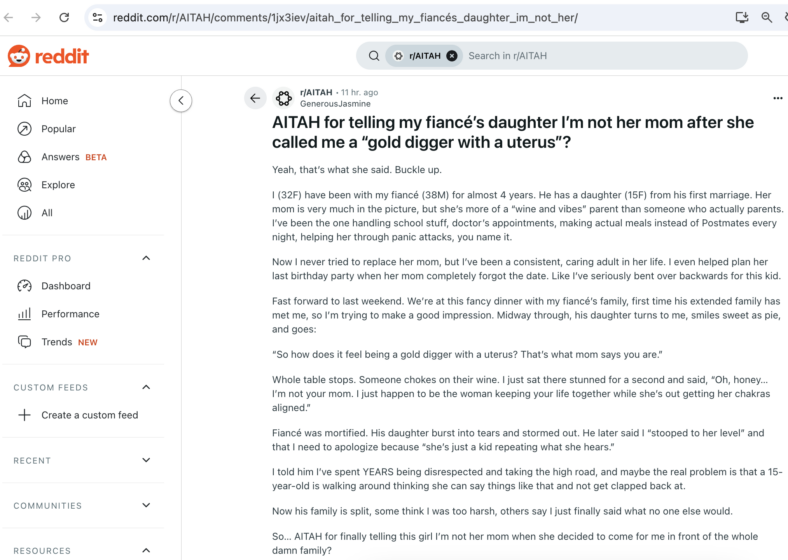Click the paragraph beginning 'Fast forward to last weekend'
The width and height of the screenshot is (788, 560).
coord(526,315)
